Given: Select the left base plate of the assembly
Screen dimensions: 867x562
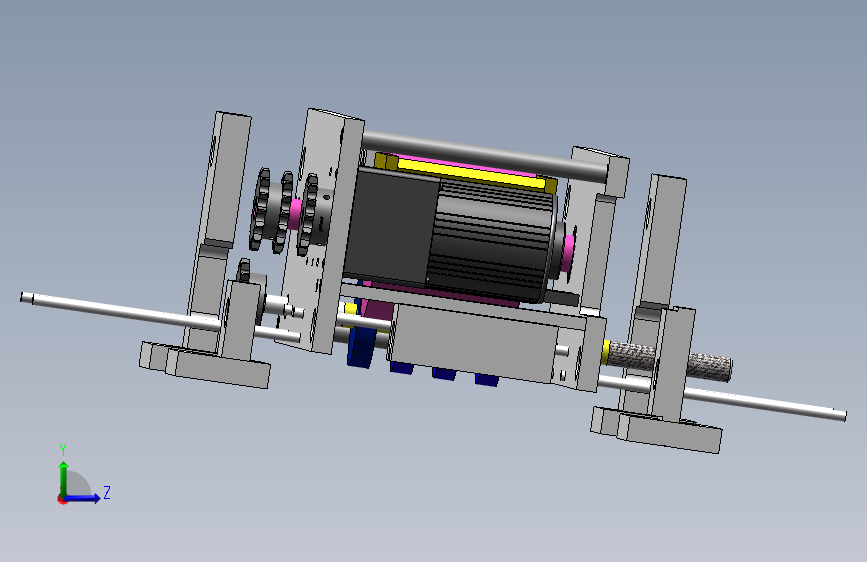Looking at the screenshot, I should (x=205, y=366).
